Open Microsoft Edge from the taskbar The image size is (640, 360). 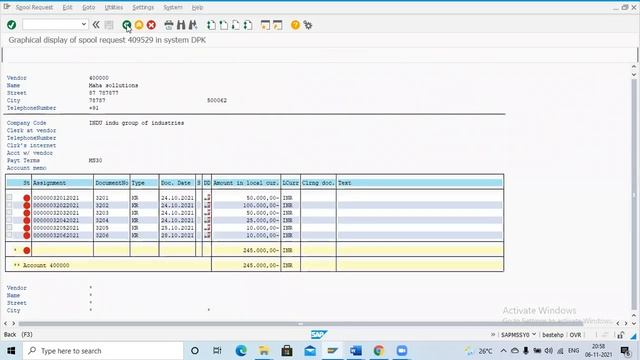coord(241,351)
